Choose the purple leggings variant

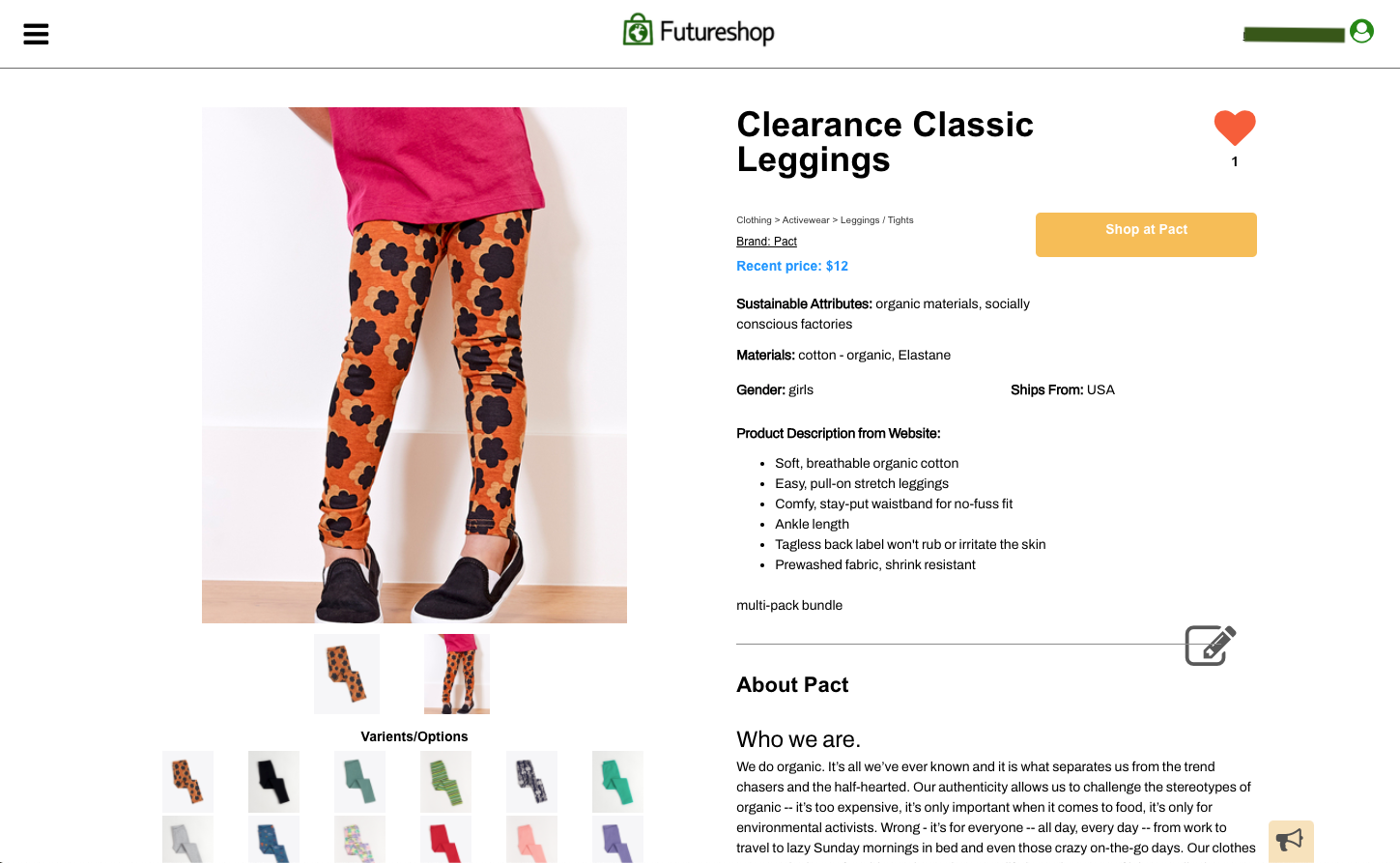click(x=617, y=840)
